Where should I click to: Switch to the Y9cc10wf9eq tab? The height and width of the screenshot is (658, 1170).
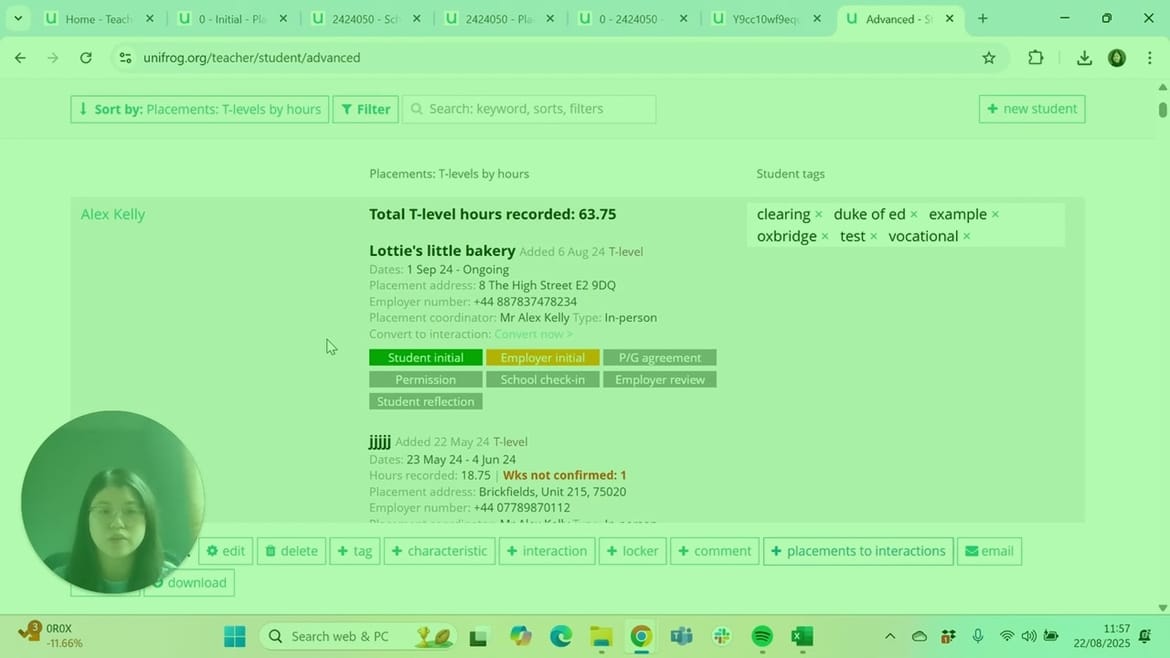pyautogui.click(x=765, y=19)
